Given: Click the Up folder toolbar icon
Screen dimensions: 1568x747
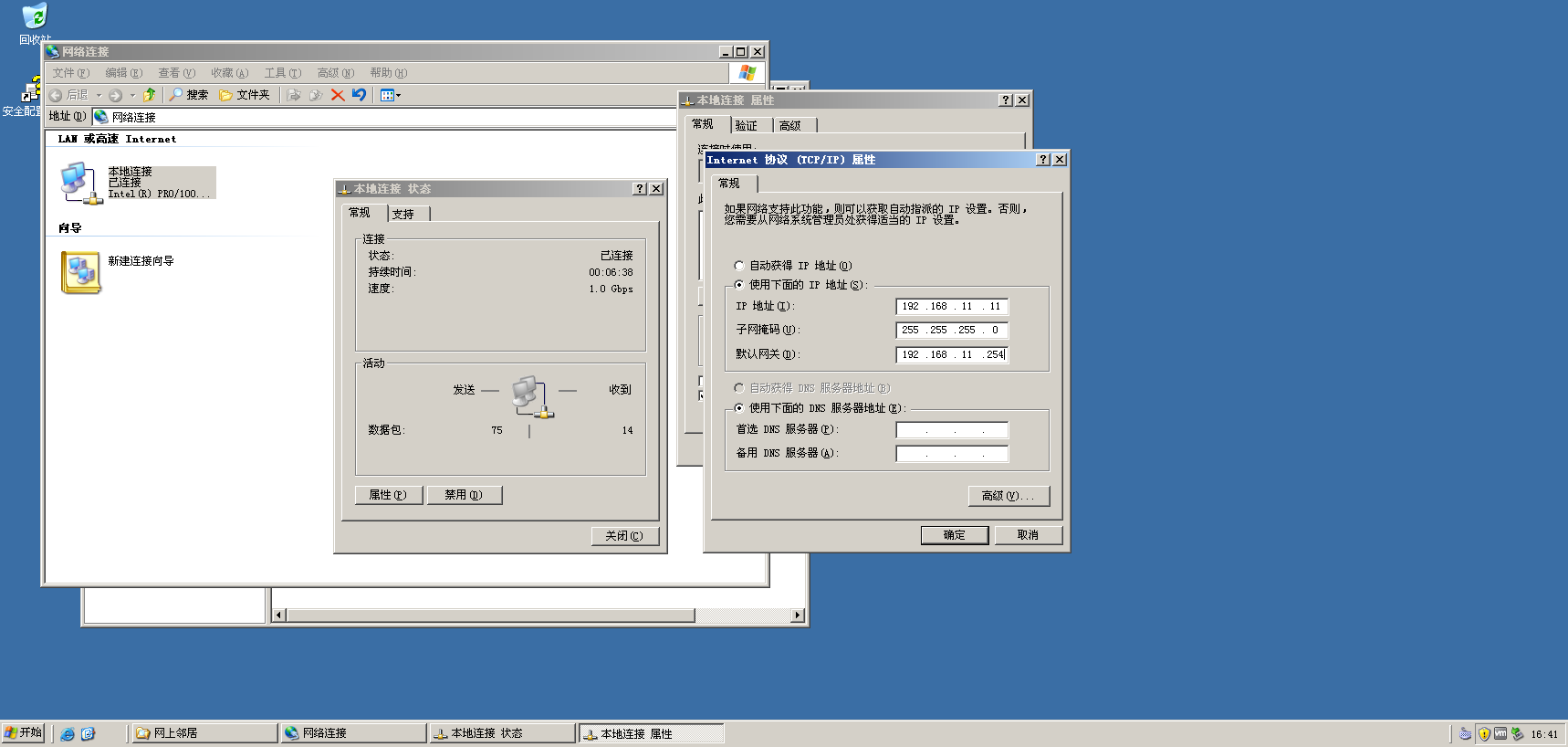Looking at the screenshot, I should 150,95.
